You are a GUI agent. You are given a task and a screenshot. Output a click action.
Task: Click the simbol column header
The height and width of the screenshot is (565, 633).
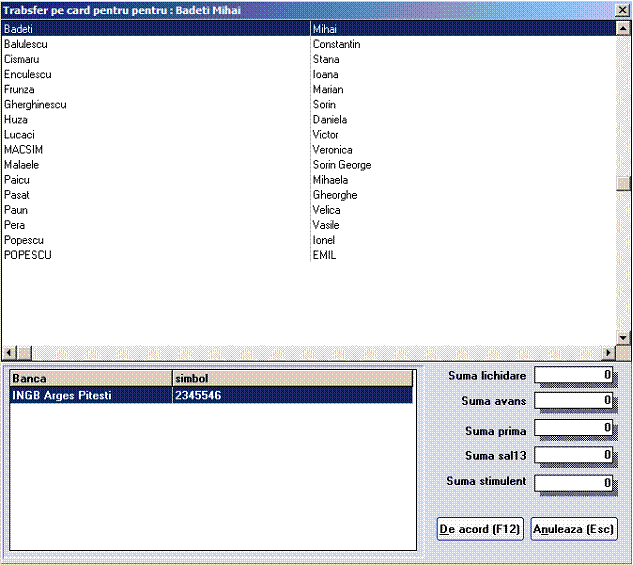290,379
